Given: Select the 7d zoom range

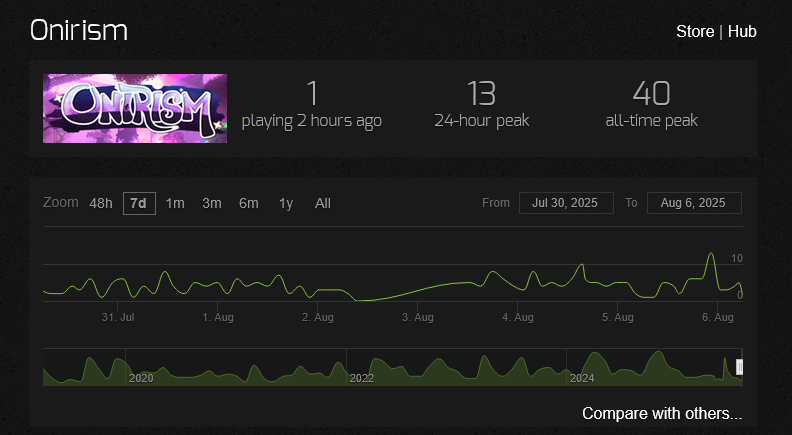Looking at the screenshot, I should (x=139, y=203).
